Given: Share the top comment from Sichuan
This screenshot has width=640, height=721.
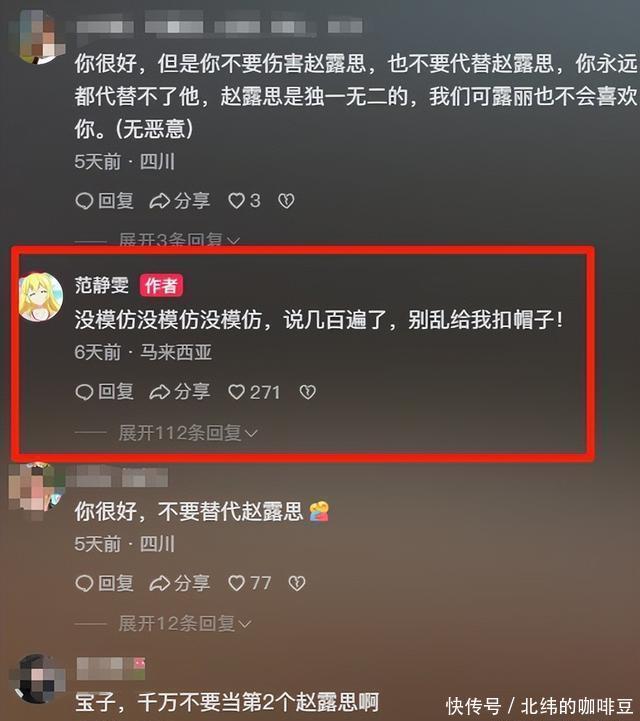Looking at the screenshot, I should [x=180, y=201].
